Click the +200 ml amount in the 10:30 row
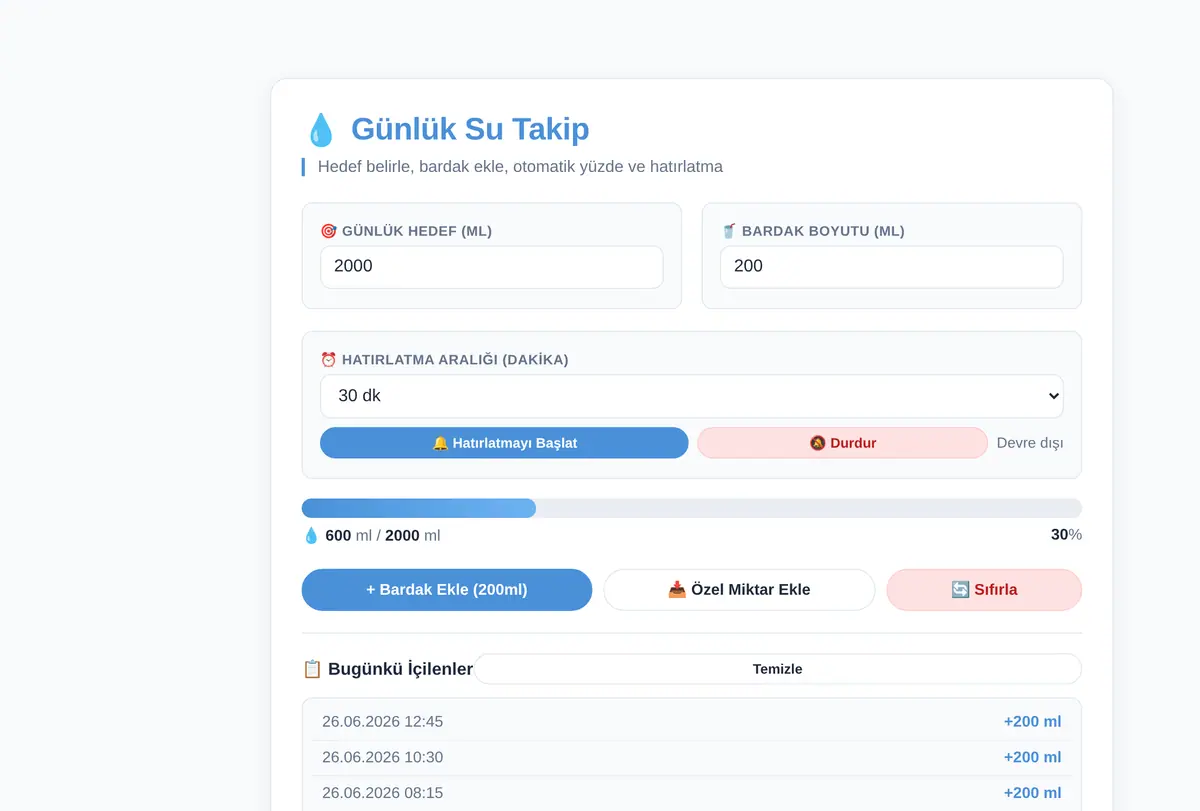 (1033, 758)
